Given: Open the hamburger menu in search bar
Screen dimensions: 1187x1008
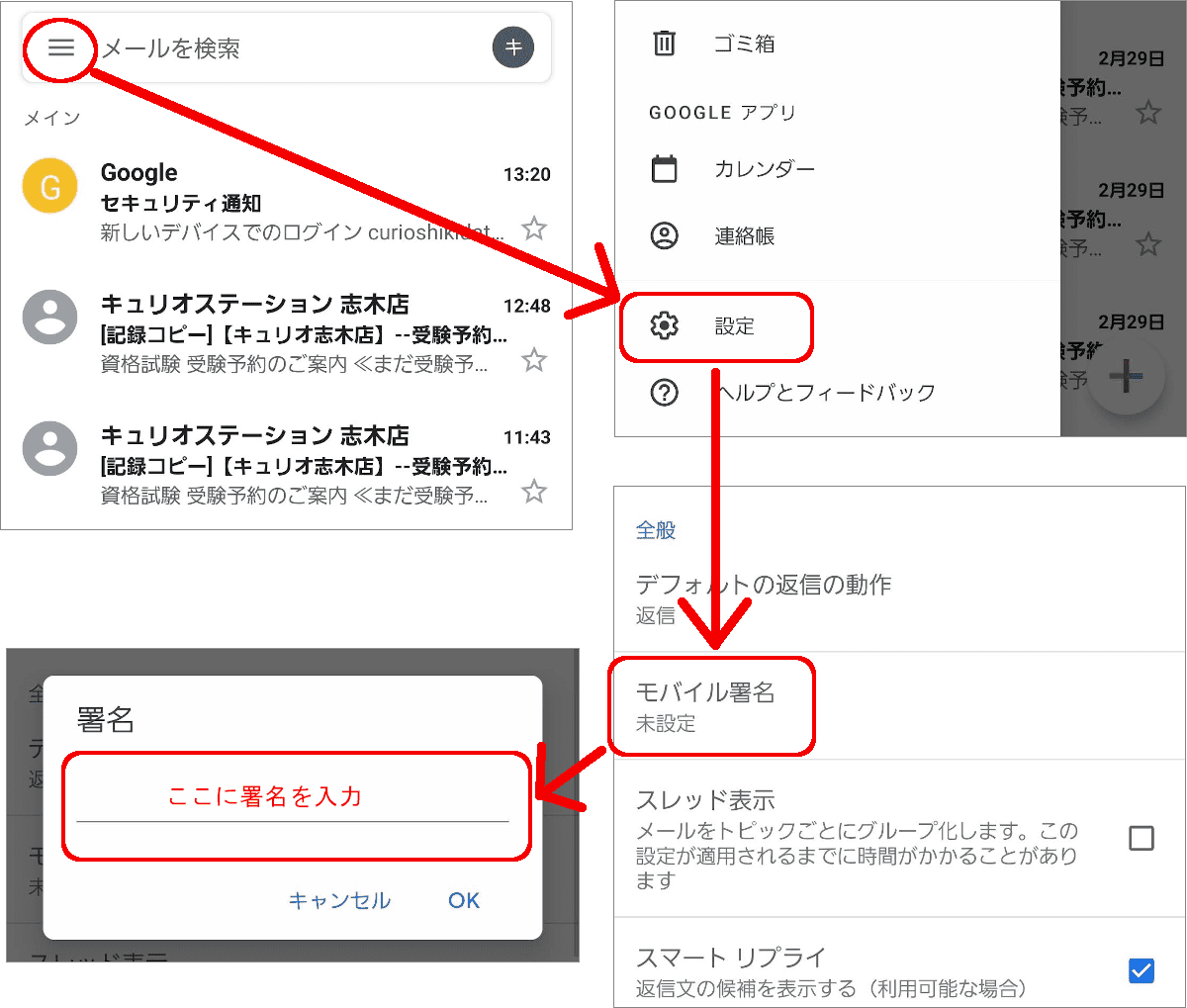Looking at the screenshot, I should pyautogui.click(x=61, y=47).
